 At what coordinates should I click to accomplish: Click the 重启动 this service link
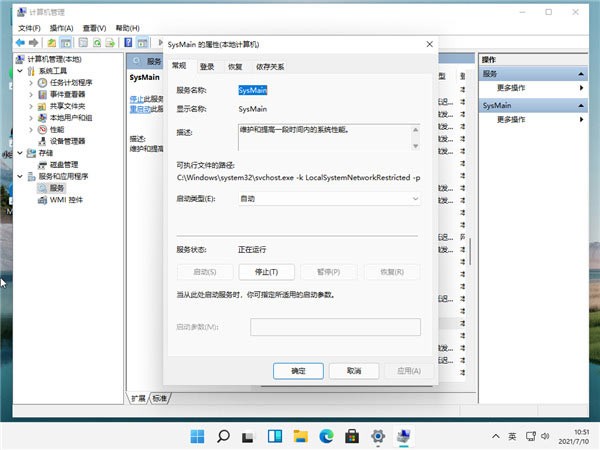tap(139, 109)
